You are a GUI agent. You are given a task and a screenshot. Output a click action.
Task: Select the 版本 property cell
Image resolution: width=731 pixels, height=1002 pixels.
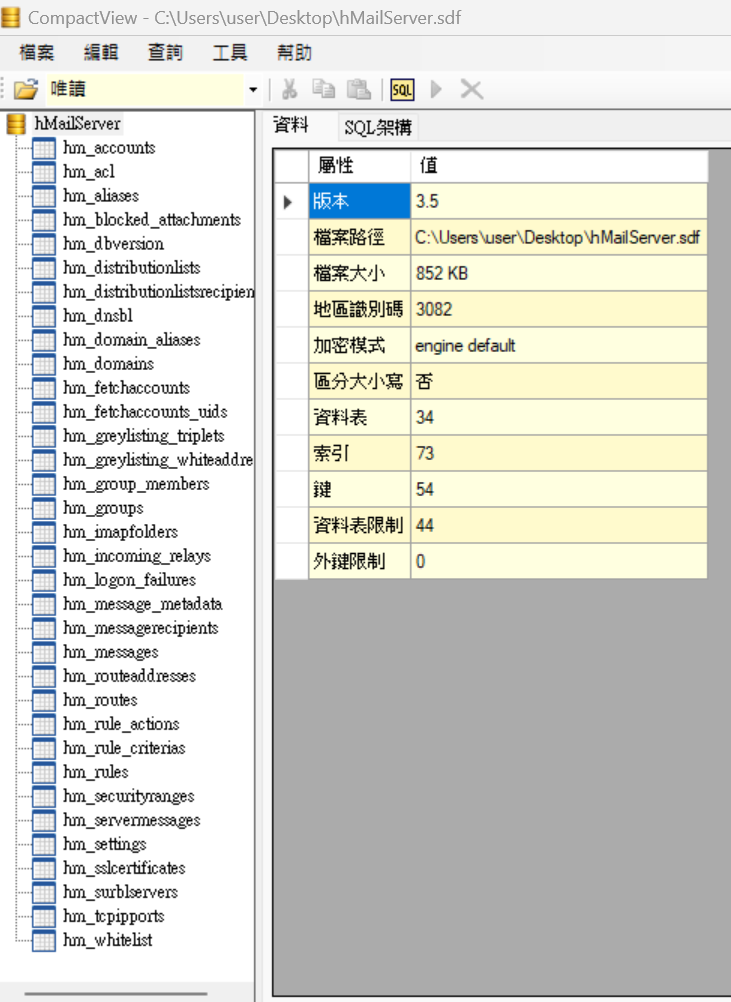click(x=360, y=201)
